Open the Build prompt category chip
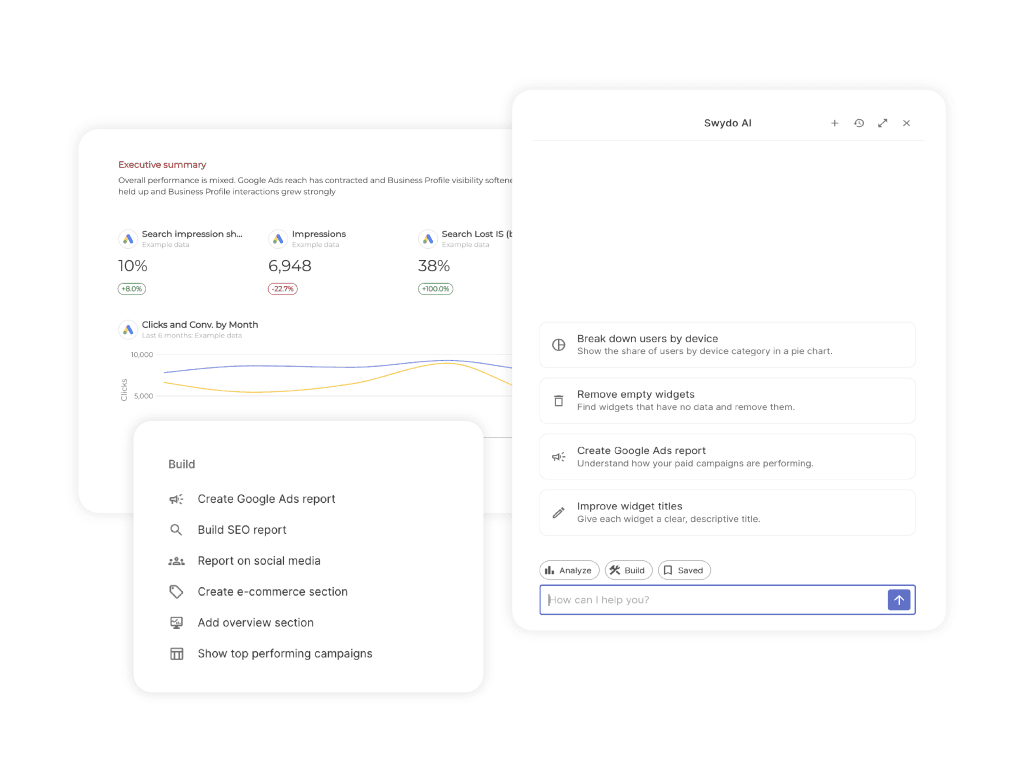Image resolution: width=1024 pixels, height=781 pixels. [x=628, y=570]
